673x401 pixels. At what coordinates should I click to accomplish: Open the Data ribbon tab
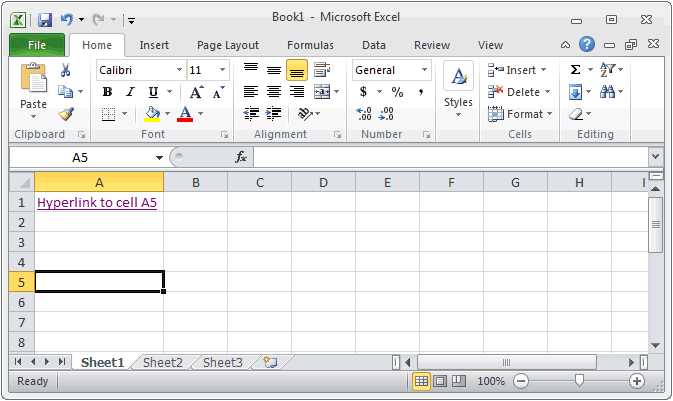pos(374,45)
